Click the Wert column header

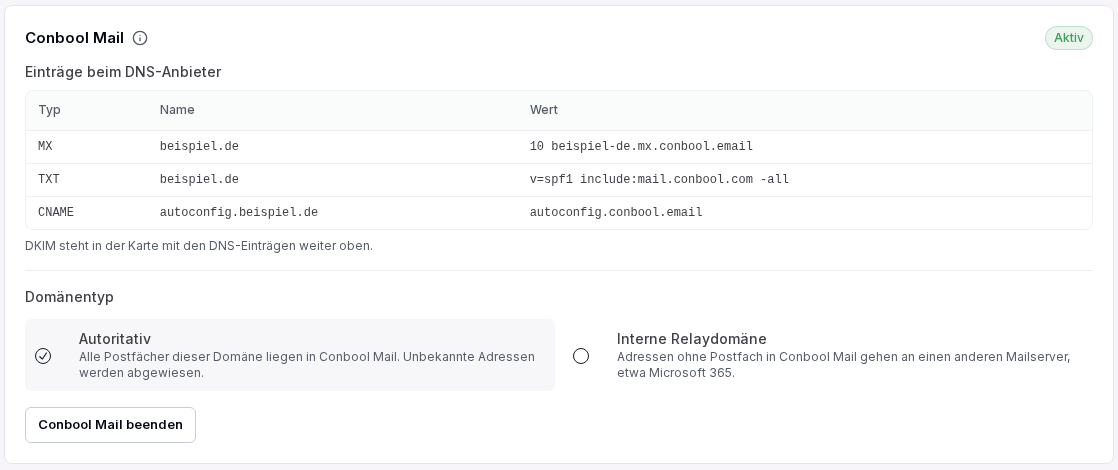point(544,110)
